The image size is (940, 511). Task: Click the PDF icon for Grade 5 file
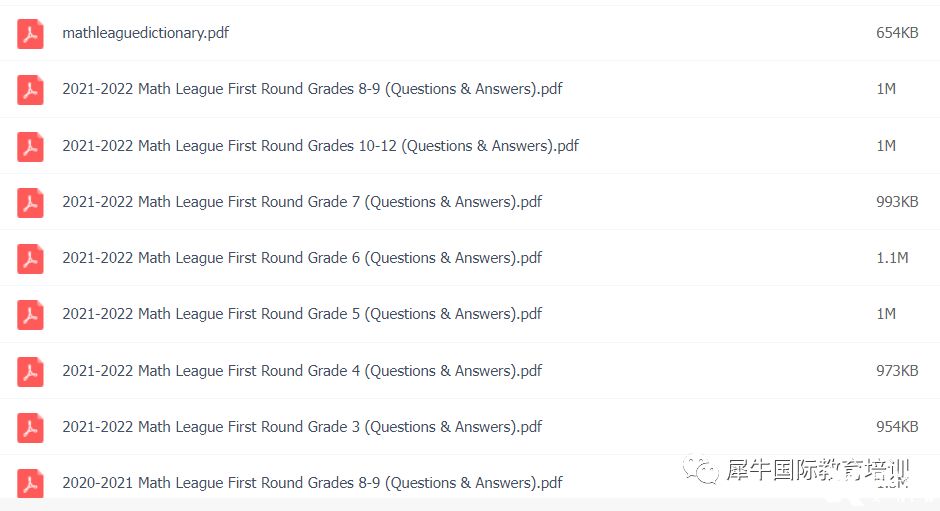click(30, 315)
